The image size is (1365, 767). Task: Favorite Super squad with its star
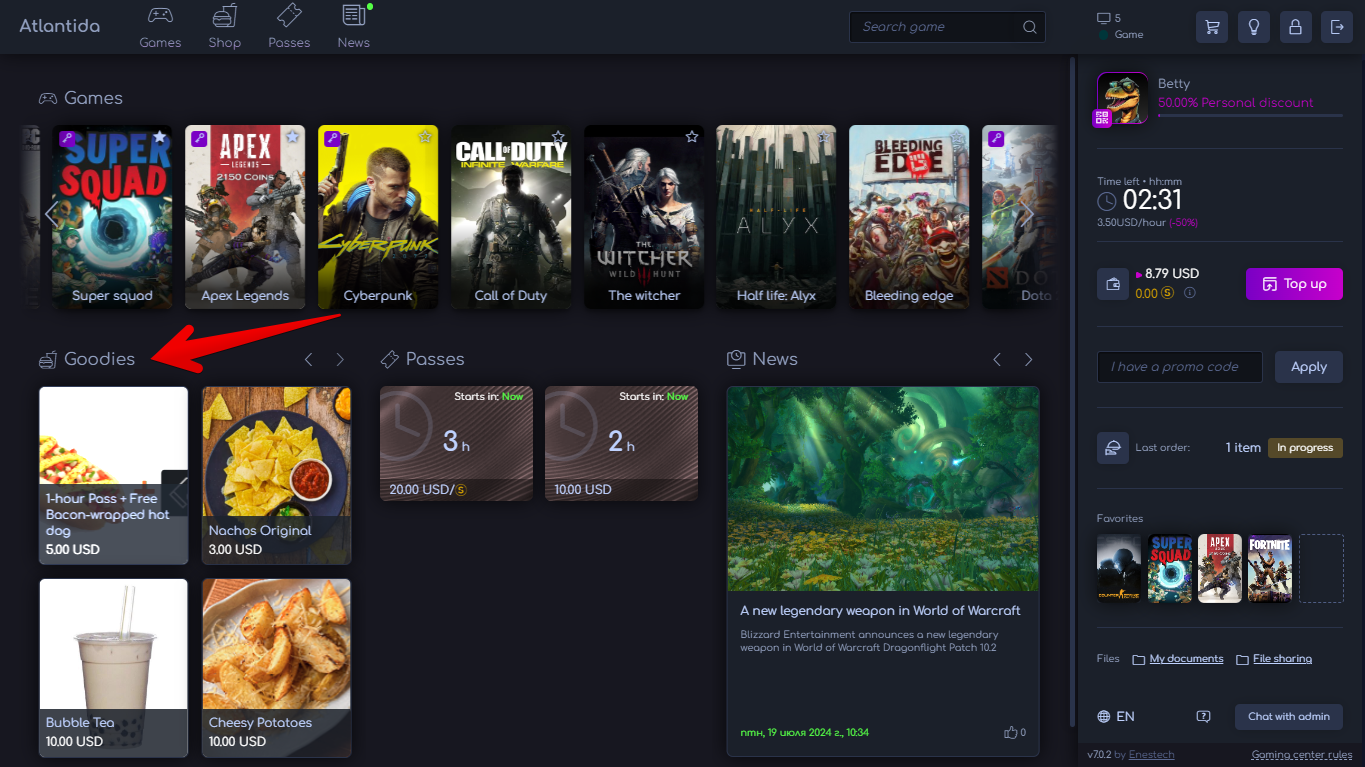click(x=159, y=137)
